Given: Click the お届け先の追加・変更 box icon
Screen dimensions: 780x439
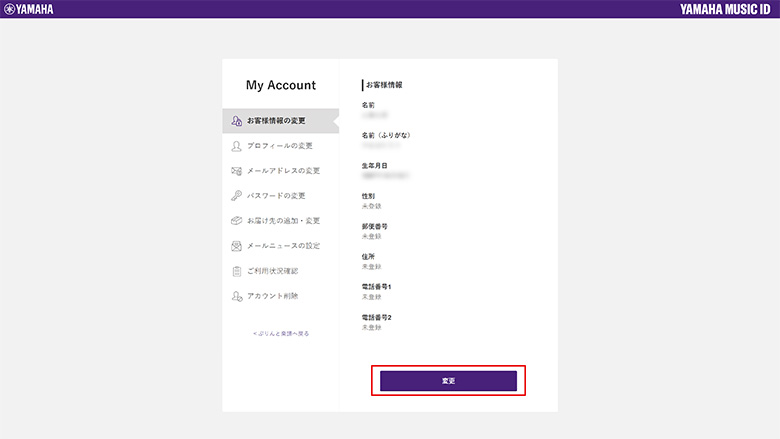Looking at the screenshot, I should click(236, 221).
